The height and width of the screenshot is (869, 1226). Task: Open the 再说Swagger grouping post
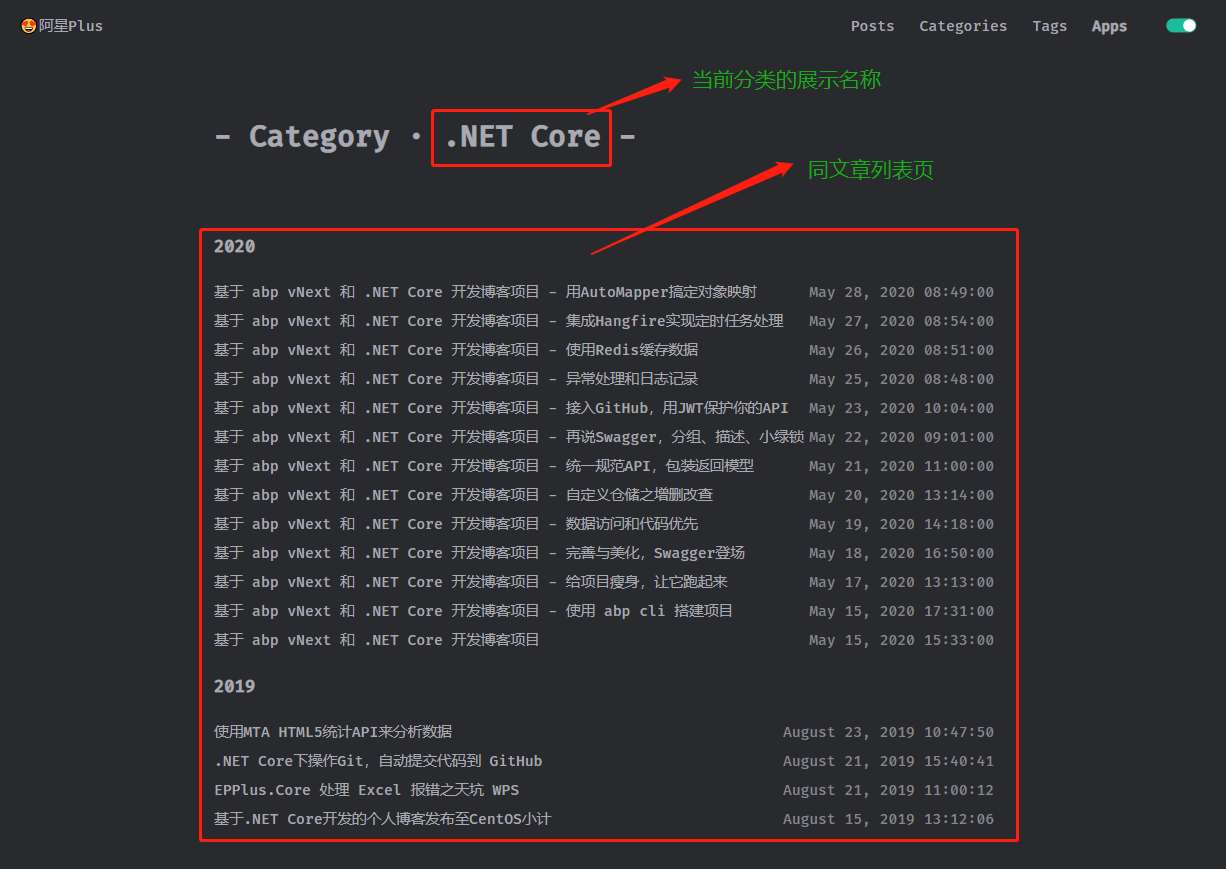508,437
